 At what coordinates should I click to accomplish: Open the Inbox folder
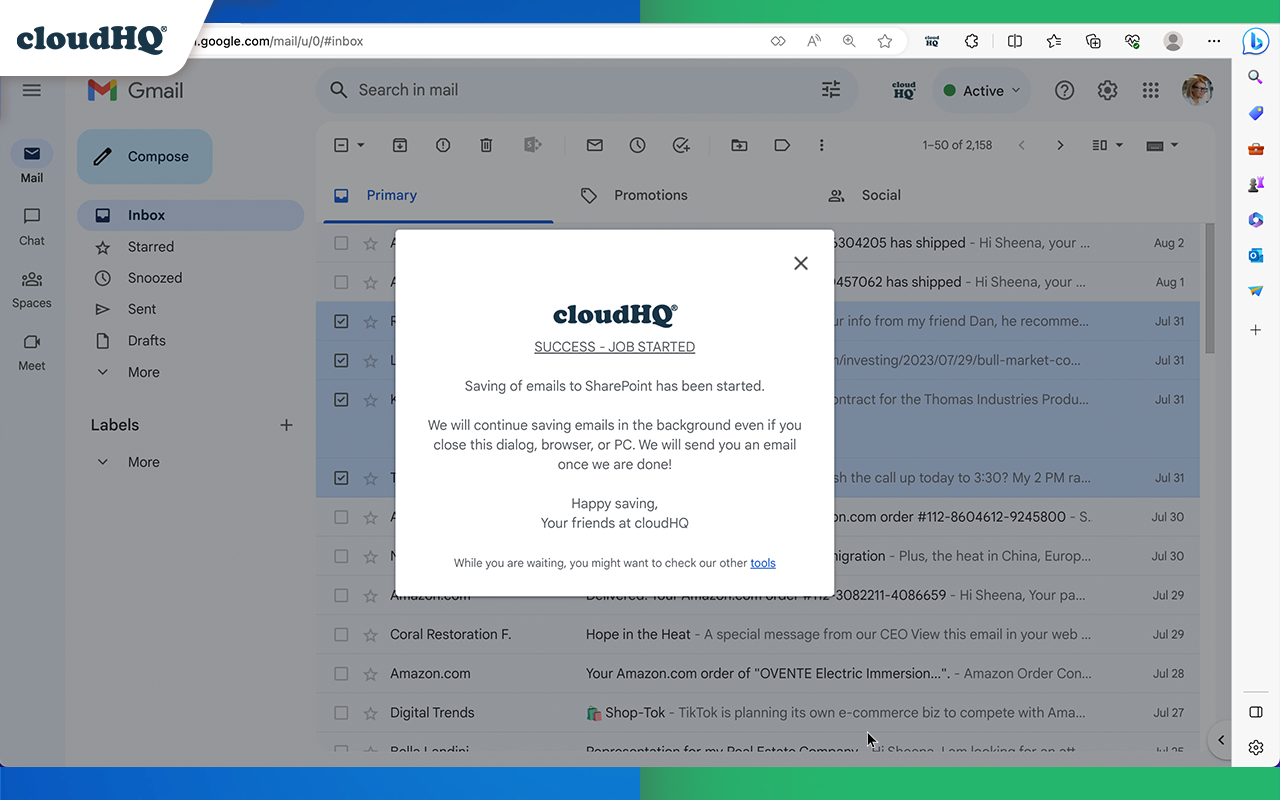[x=190, y=215]
